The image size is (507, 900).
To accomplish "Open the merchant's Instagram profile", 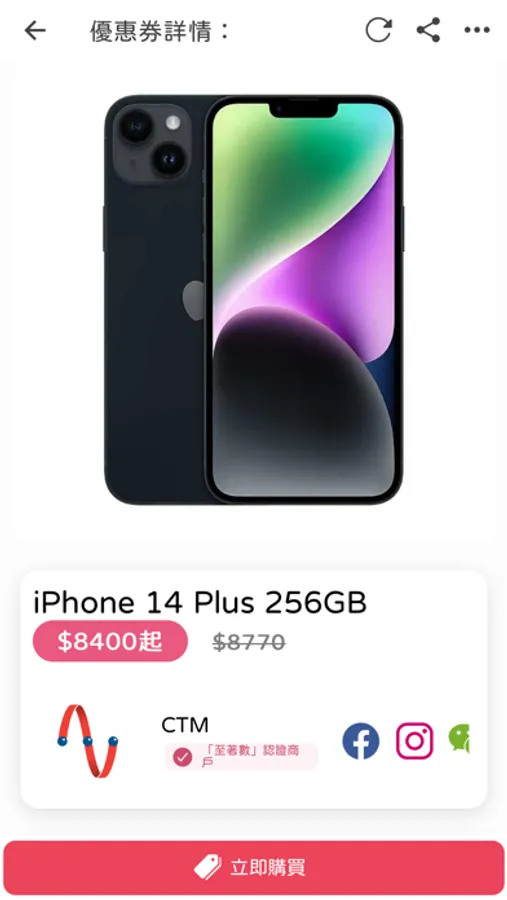I will point(414,740).
